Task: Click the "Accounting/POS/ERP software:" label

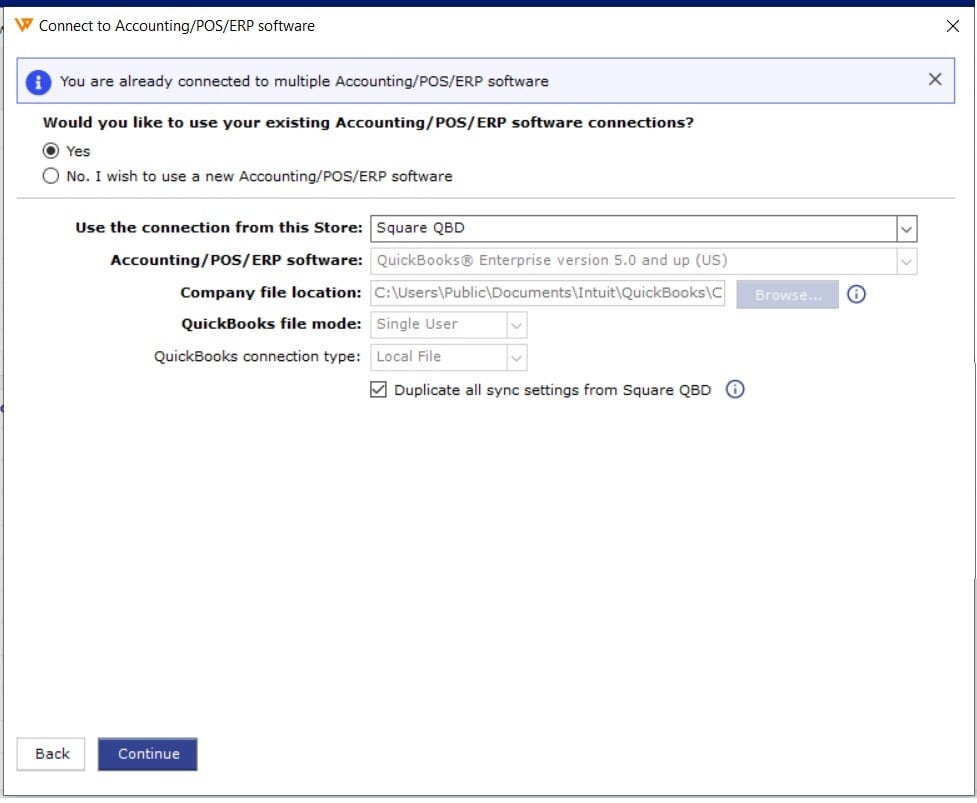Action: [236, 260]
